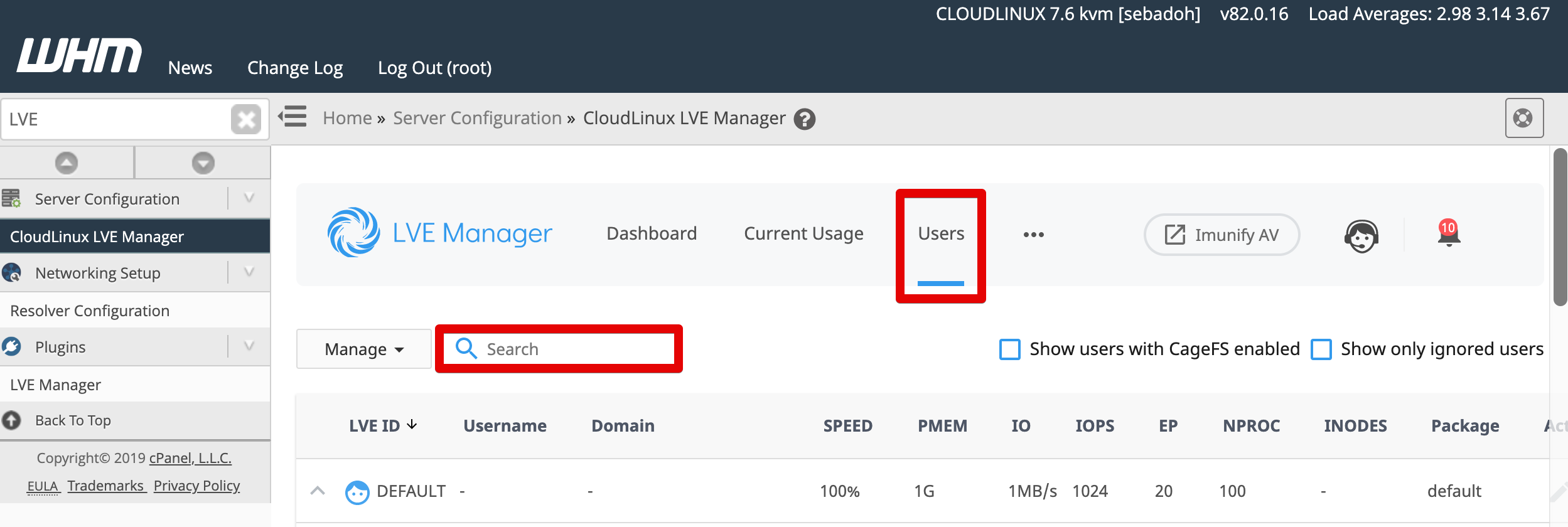
Task: Sort table by INODES column
Action: coord(1355,425)
